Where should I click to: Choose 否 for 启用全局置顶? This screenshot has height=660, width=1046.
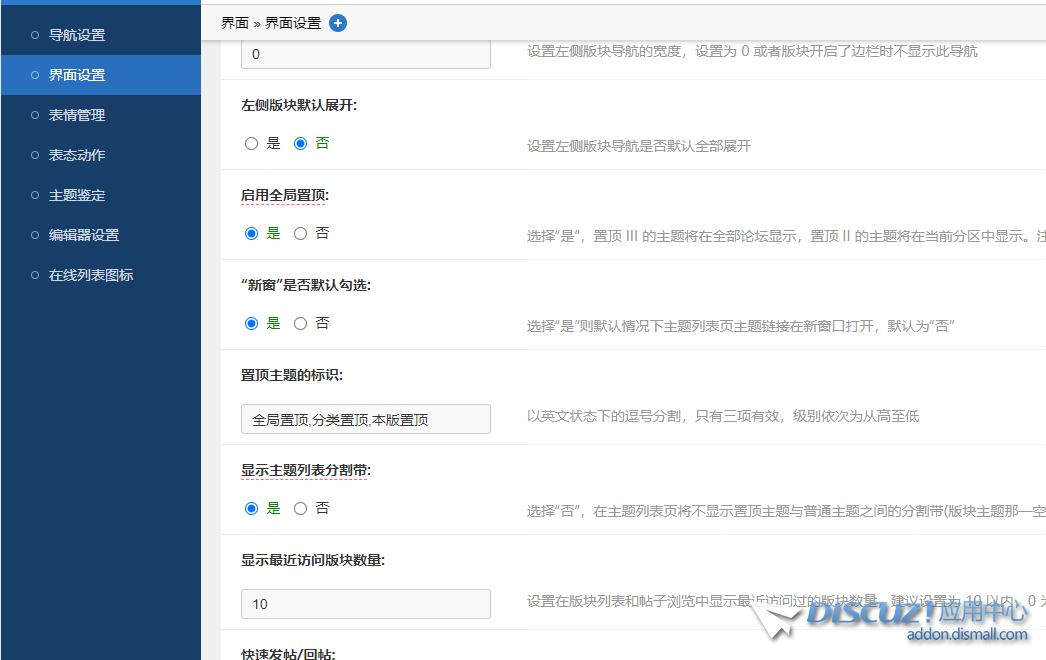click(x=300, y=234)
